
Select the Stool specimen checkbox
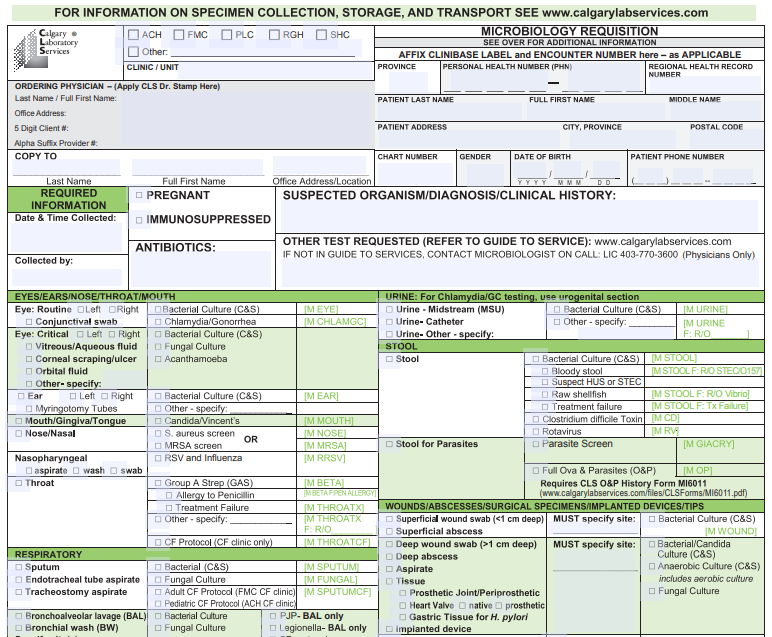coord(389,359)
